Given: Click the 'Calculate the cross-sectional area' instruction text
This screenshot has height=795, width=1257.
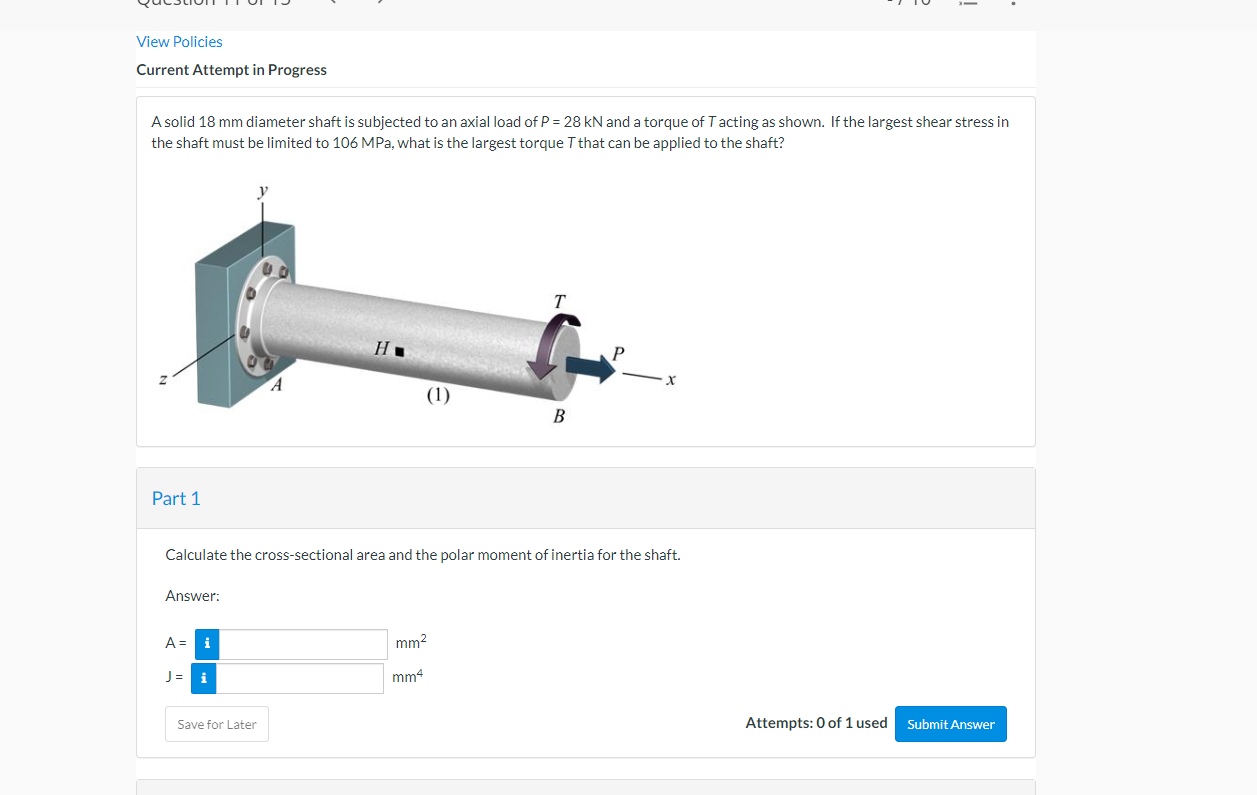Looking at the screenshot, I should pyautogui.click(x=423, y=554).
